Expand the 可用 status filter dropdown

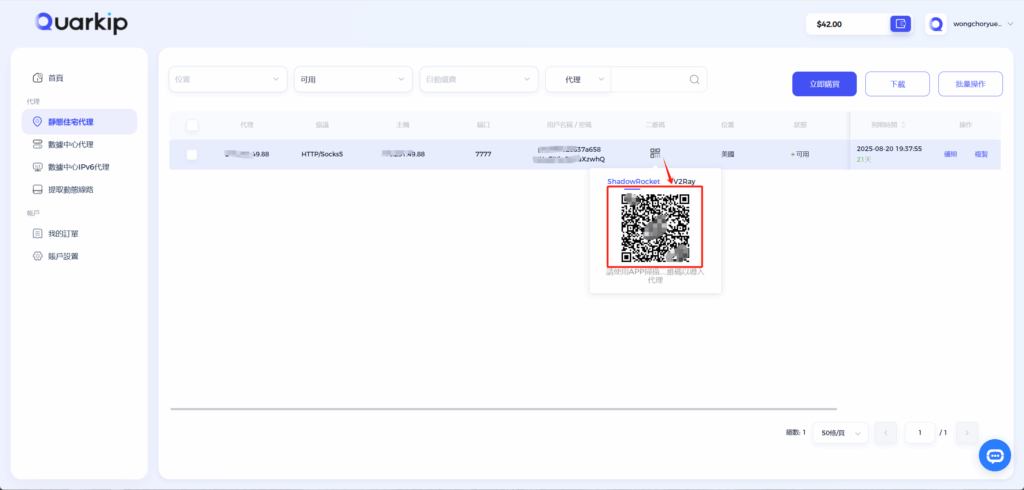point(353,79)
